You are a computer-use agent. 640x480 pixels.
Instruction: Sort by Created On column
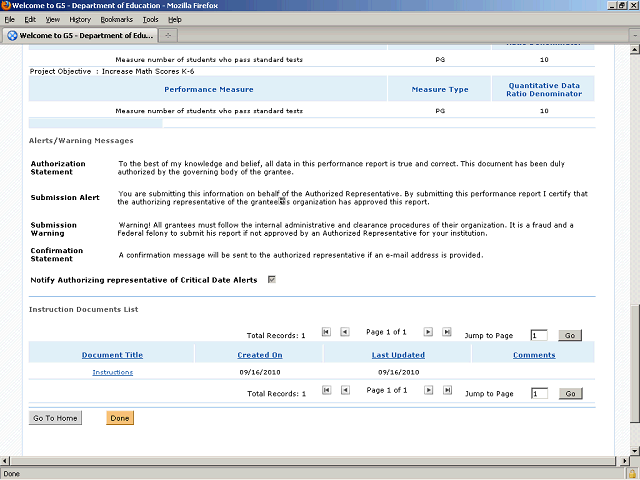[260, 355]
